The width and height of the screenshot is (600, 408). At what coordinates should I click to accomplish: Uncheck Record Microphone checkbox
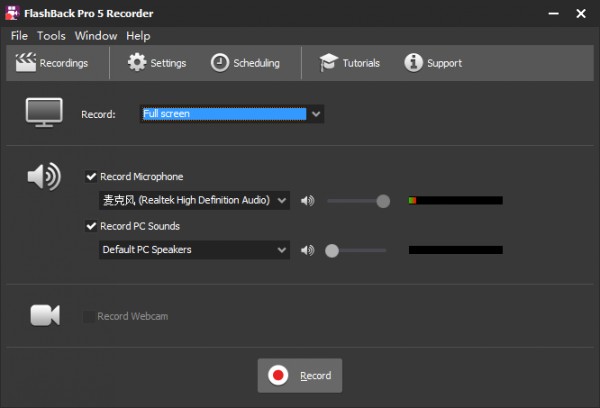click(91, 176)
